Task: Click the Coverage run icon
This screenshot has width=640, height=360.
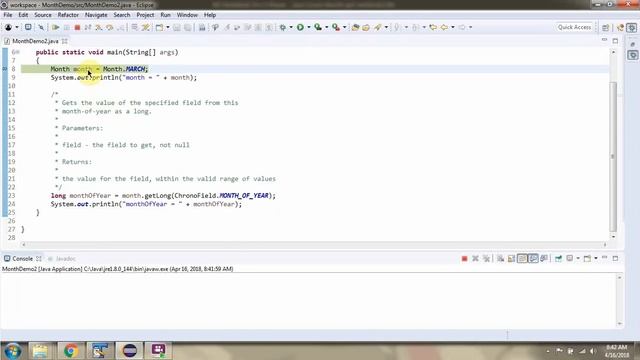Action: pos(318,27)
